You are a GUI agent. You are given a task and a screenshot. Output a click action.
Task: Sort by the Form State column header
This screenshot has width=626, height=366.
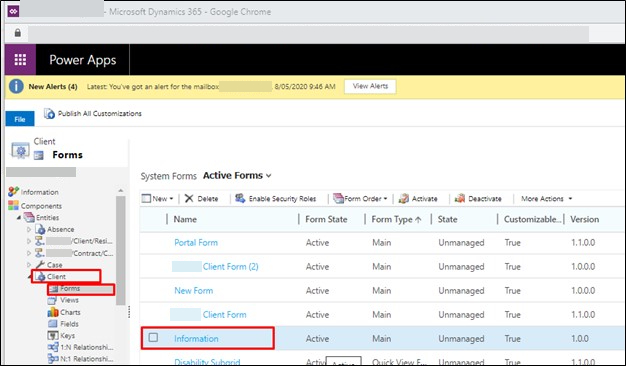pos(326,219)
